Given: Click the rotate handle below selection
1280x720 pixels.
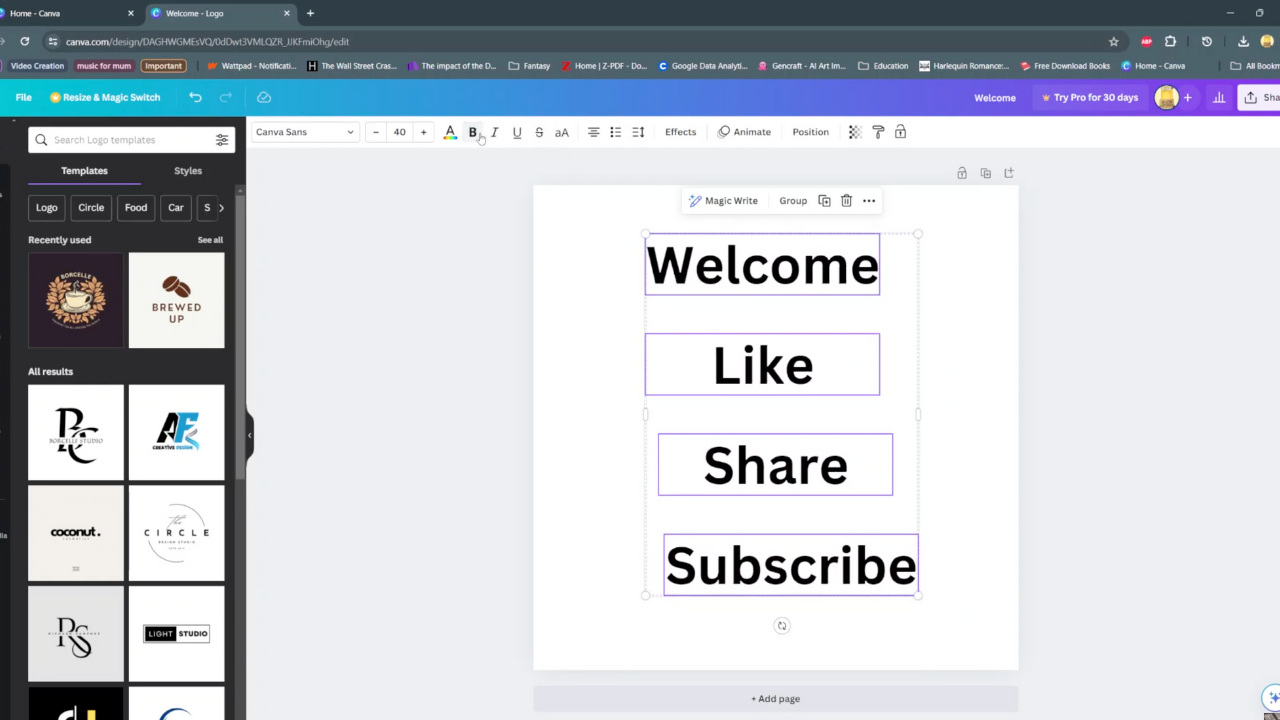Looking at the screenshot, I should 782,626.
